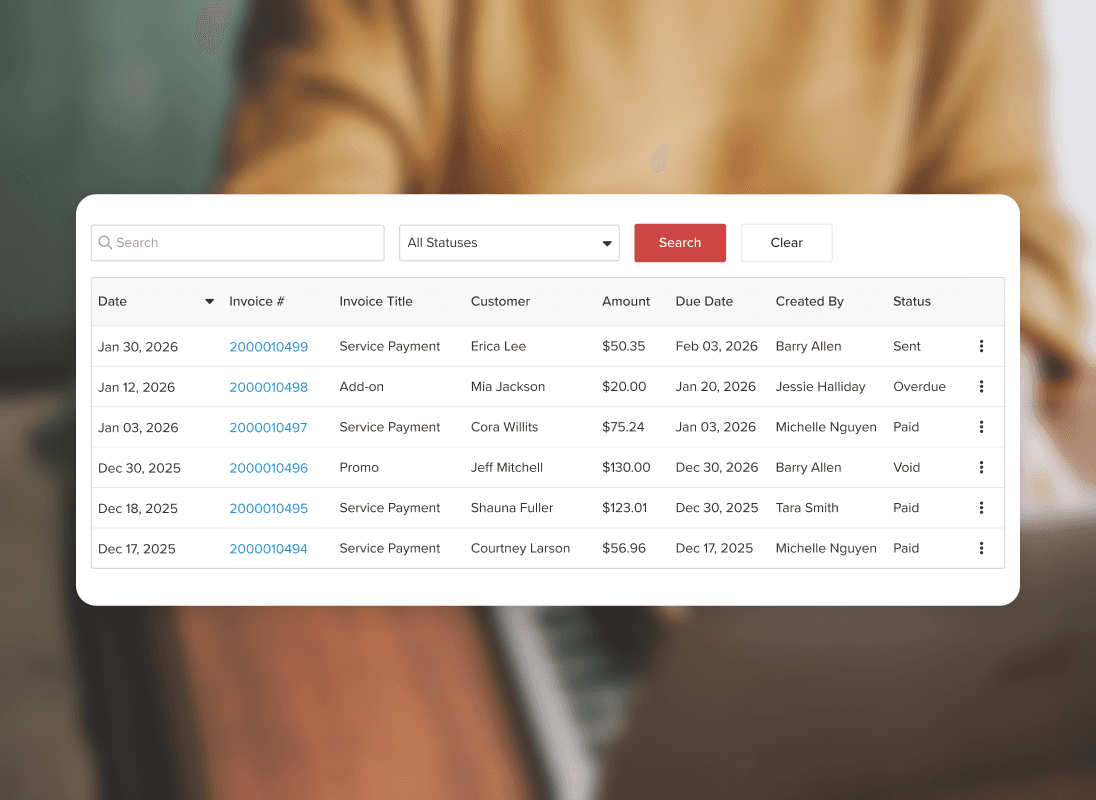
Task: Focus the Search text field
Action: click(245, 243)
